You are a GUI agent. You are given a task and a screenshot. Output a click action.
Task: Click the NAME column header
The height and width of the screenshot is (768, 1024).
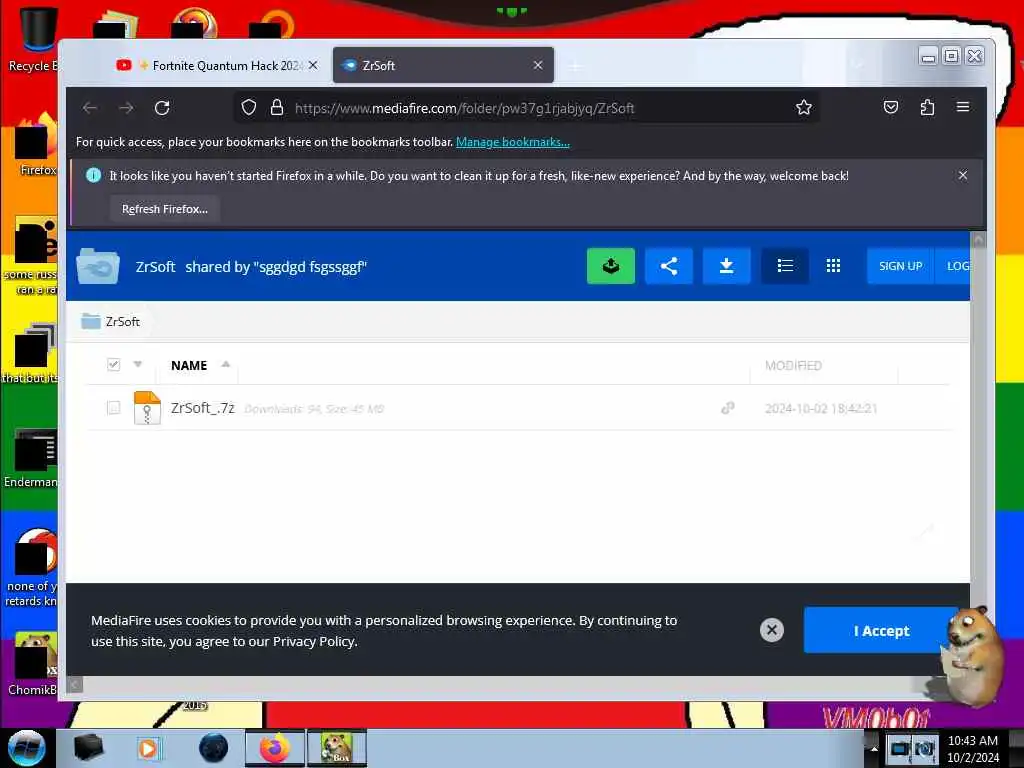click(189, 365)
